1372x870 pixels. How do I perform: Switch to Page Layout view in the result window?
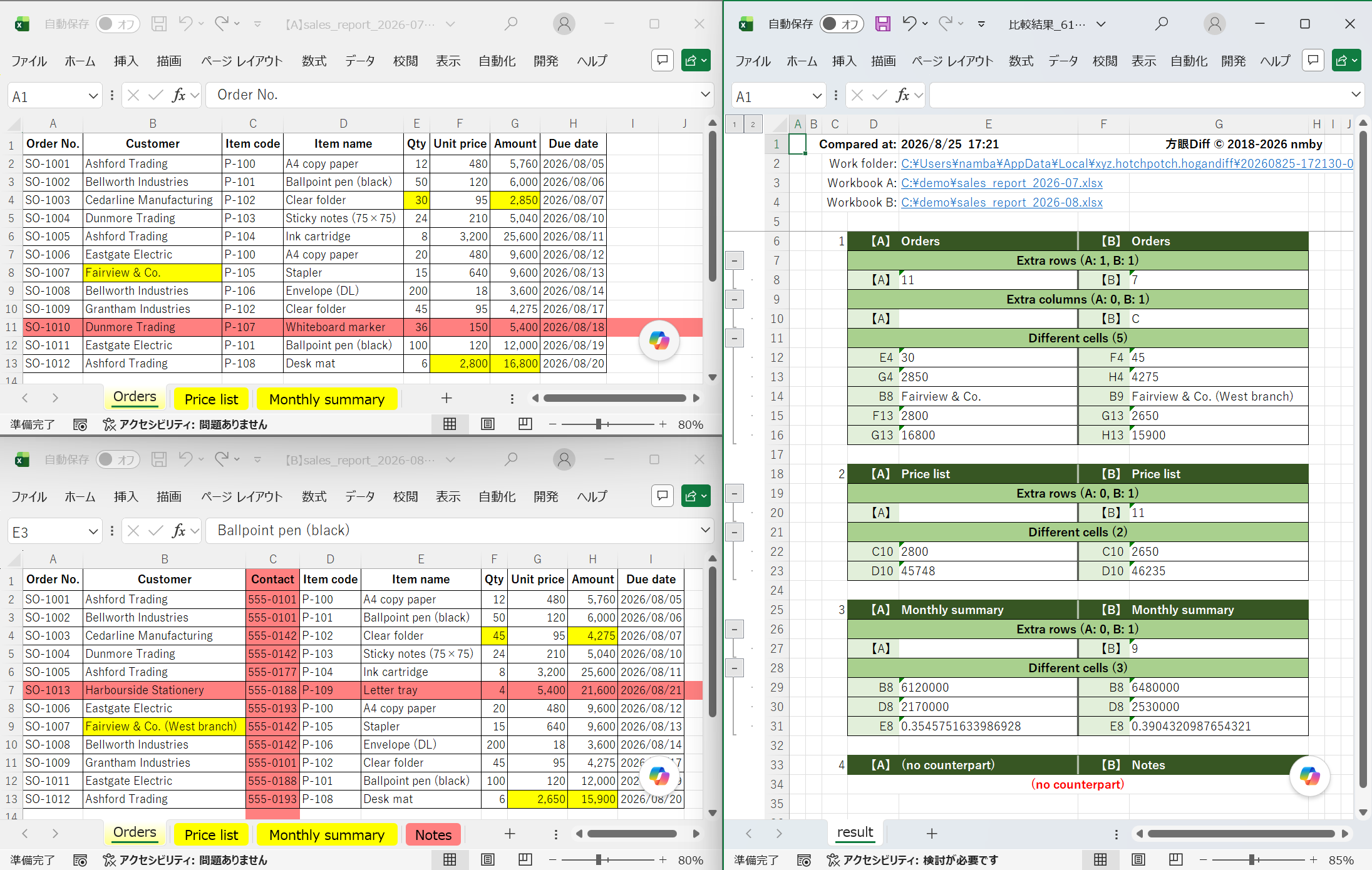click(x=1138, y=859)
